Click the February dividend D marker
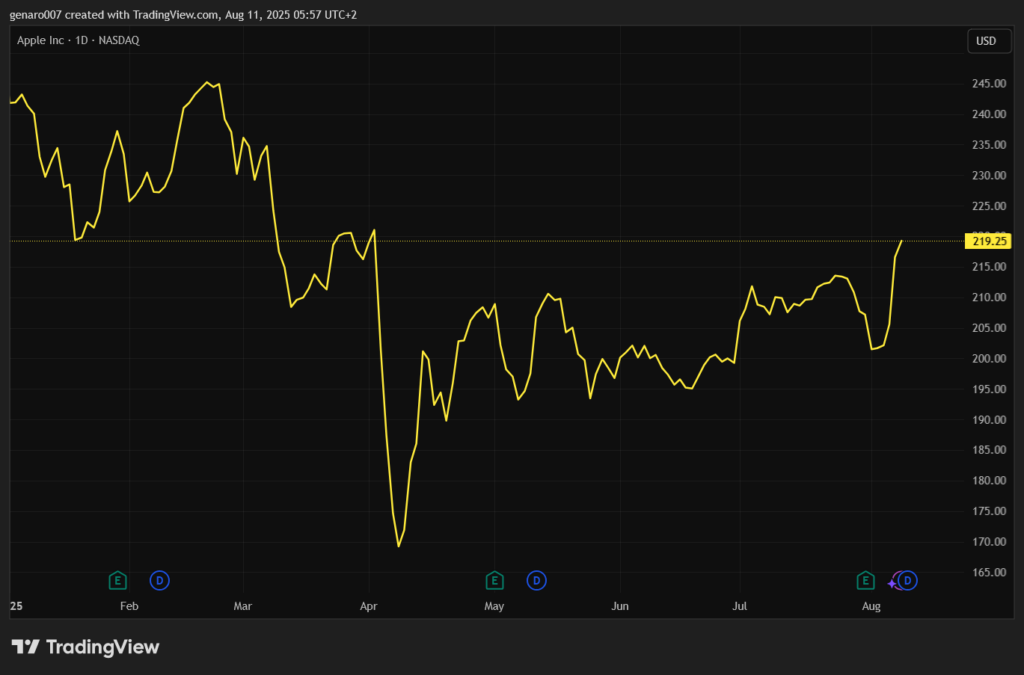The image size is (1024, 675). tap(159, 580)
